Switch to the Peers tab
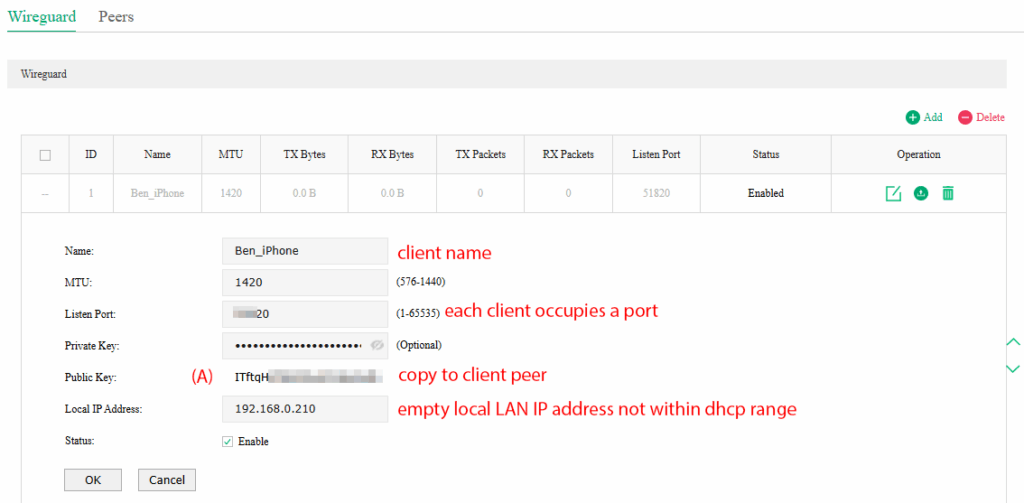Screen dimensions: 1024x503 pyautogui.click(x=116, y=17)
